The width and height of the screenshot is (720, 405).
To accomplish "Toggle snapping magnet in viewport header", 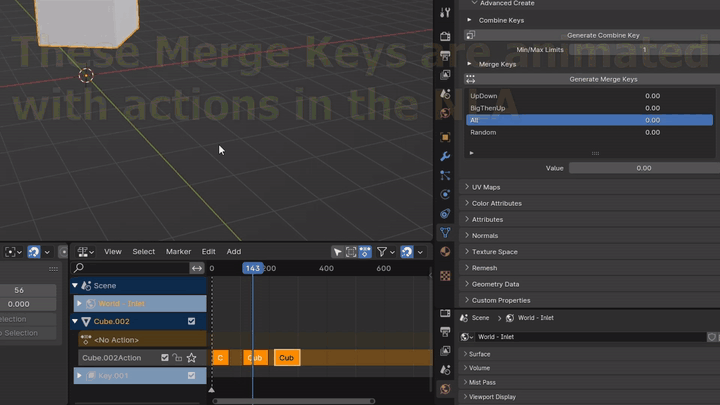I will (34, 252).
